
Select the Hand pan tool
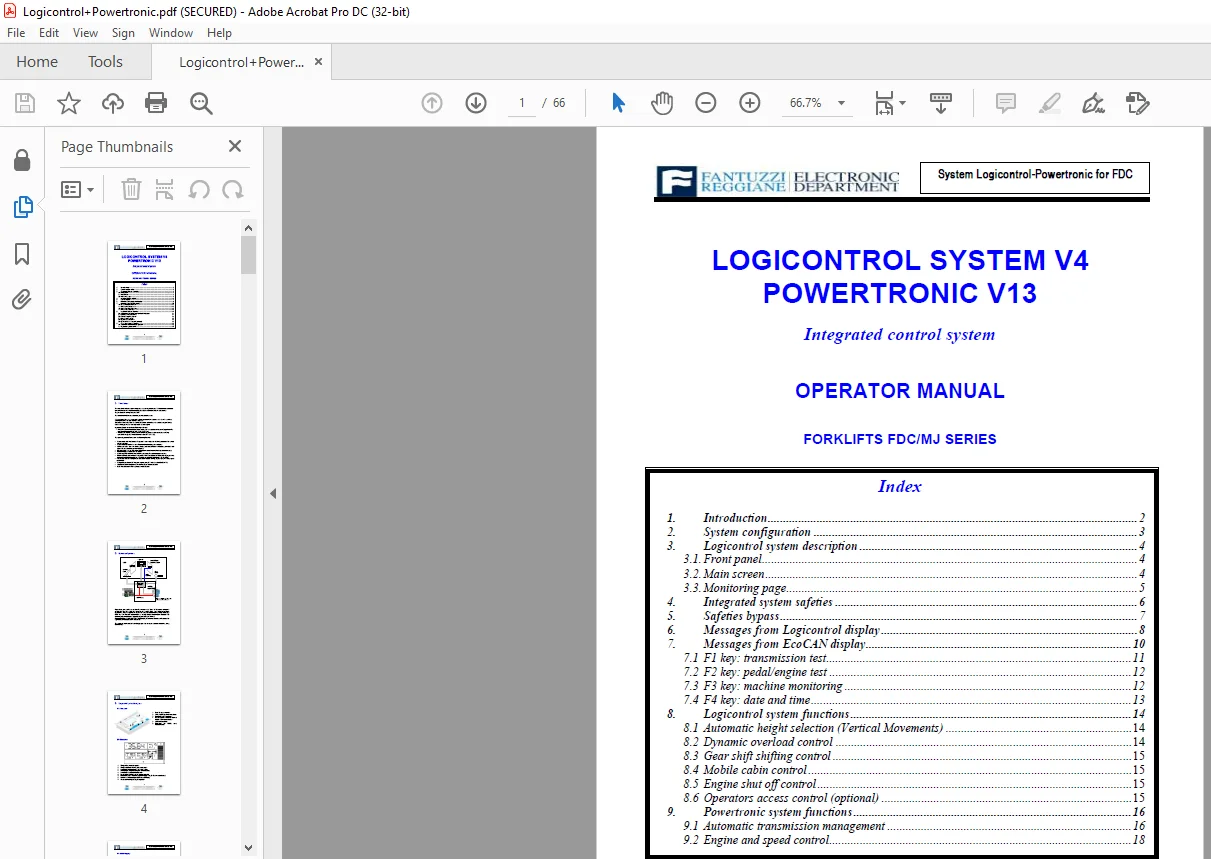click(662, 103)
